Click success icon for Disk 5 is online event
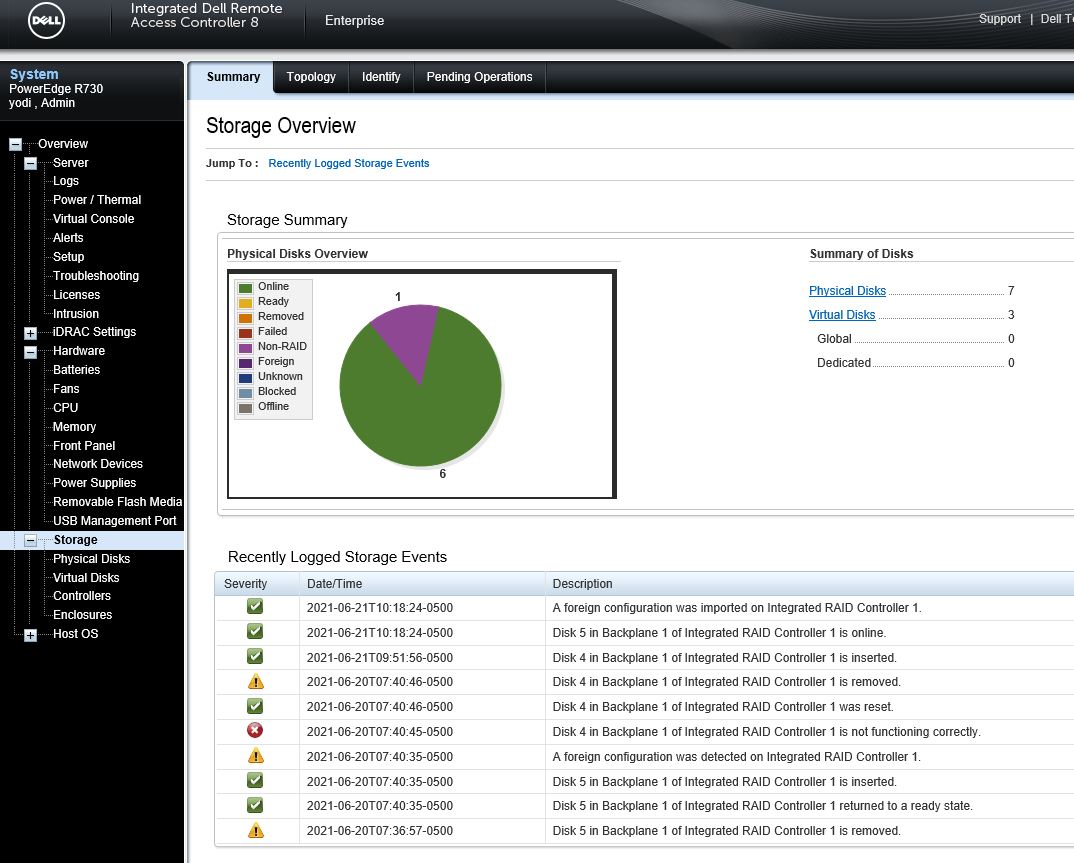 255,631
